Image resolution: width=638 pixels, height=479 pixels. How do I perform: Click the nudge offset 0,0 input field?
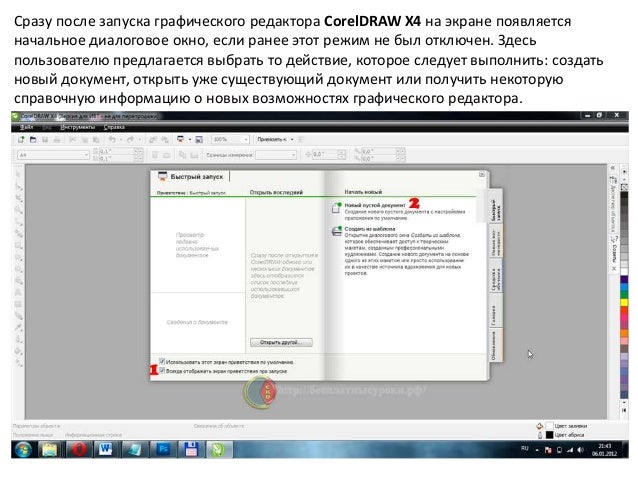coord(325,155)
